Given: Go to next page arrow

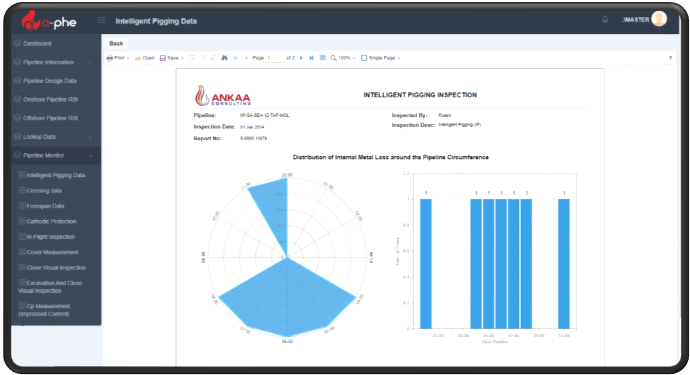Looking at the screenshot, I should 301,58.
